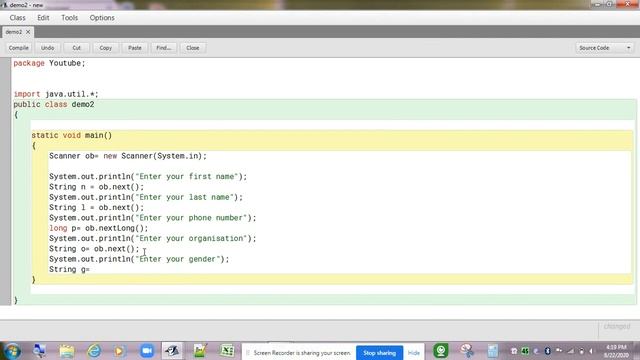The width and height of the screenshot is (640, 360).
Task: Hide the screen recorder sharing bar
Action: coord(413,353)
